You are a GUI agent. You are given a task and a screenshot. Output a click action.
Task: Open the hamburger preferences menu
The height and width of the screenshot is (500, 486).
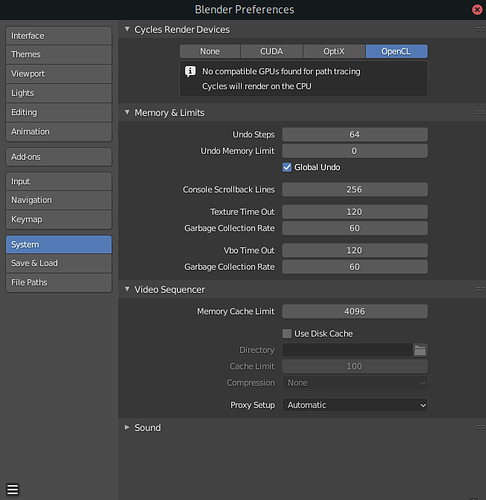tap(13, 489)
